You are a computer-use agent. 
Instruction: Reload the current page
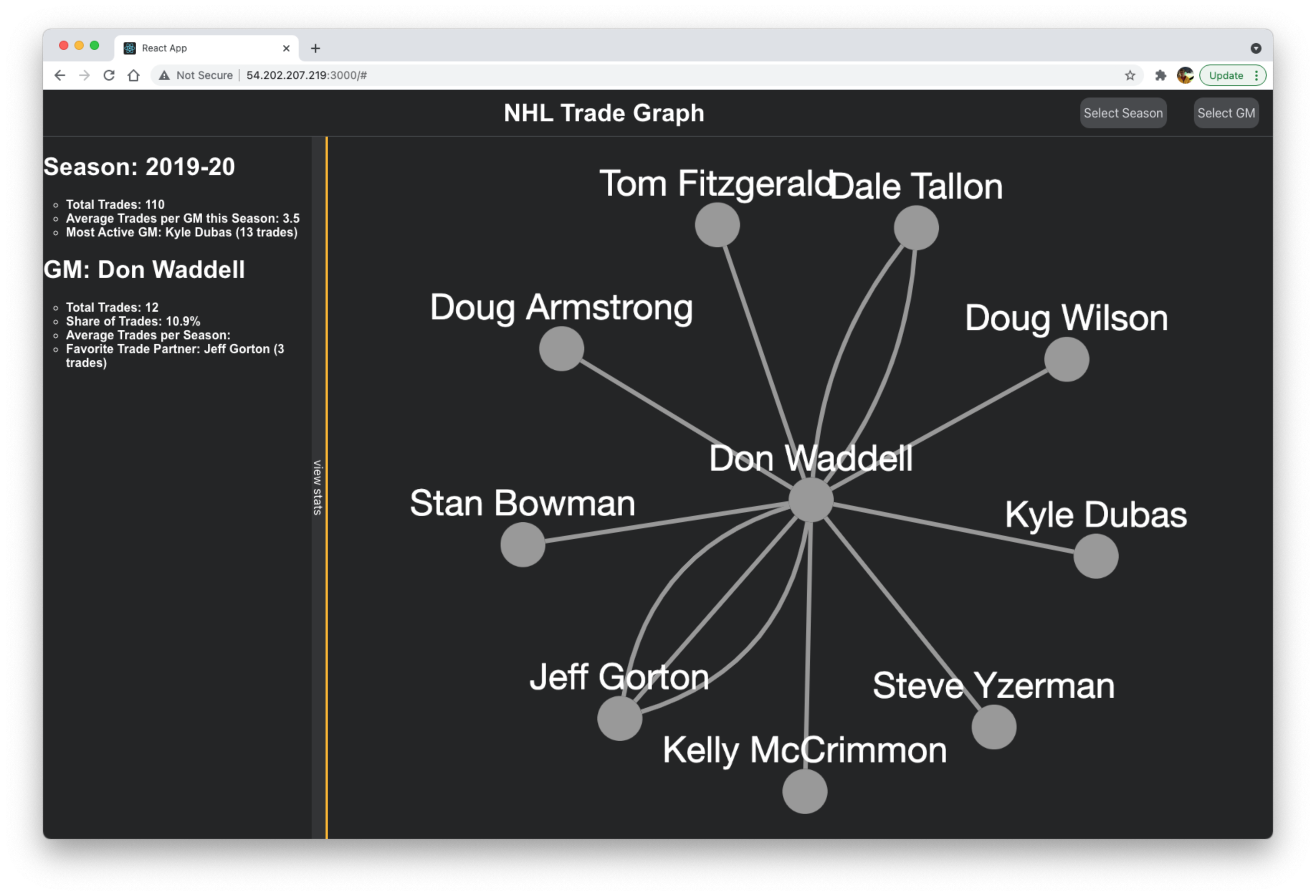[109, 75]
